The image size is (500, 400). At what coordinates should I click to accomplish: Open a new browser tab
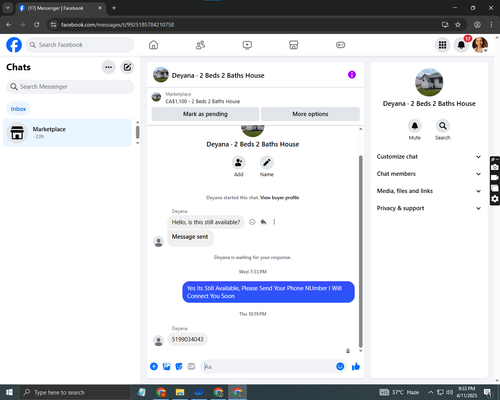(x=114, y=8)
